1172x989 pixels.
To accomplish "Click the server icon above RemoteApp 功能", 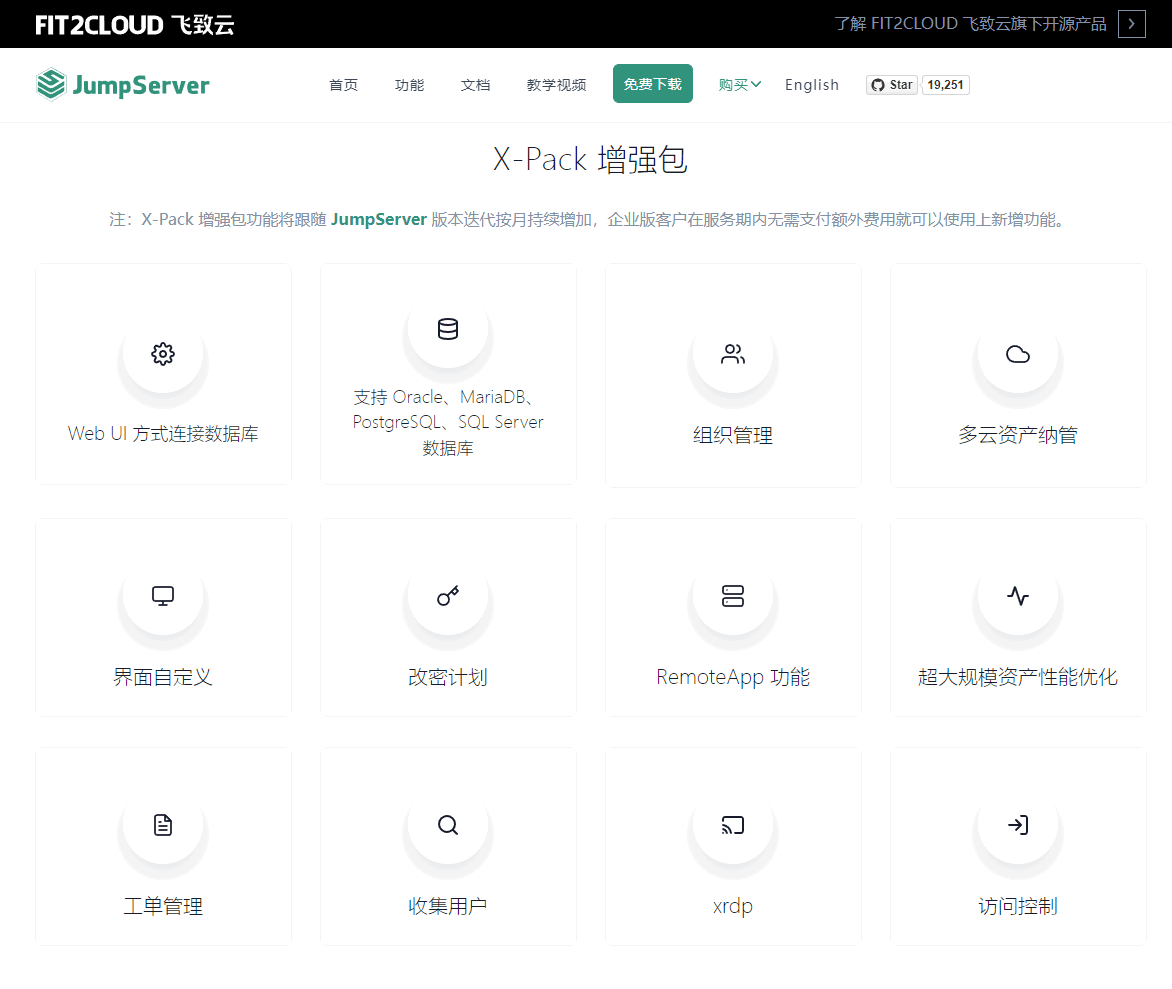I will tap(732, 596).
